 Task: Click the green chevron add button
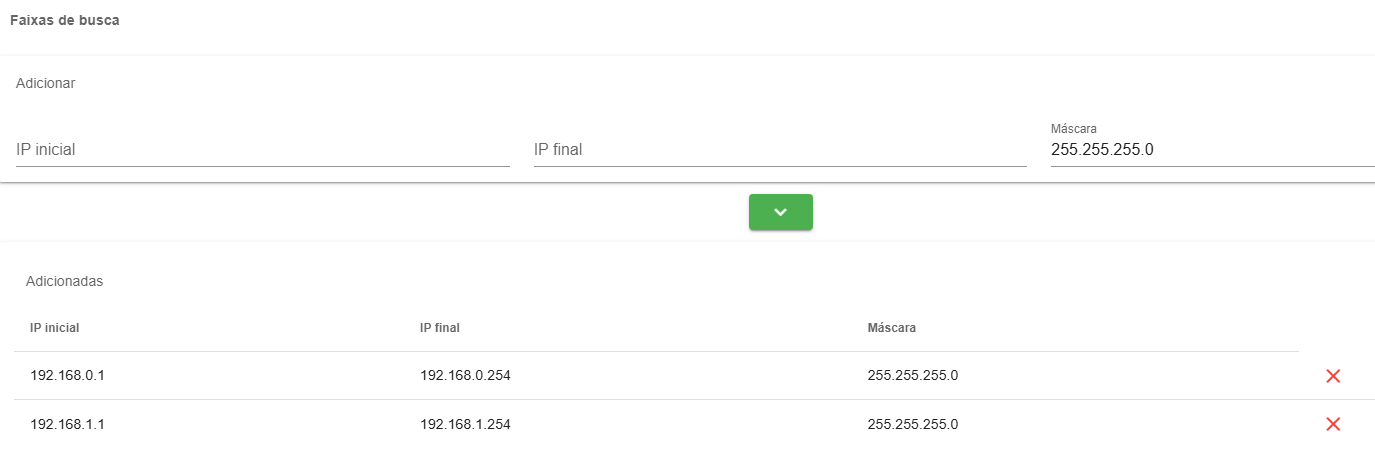click(780, 212)
